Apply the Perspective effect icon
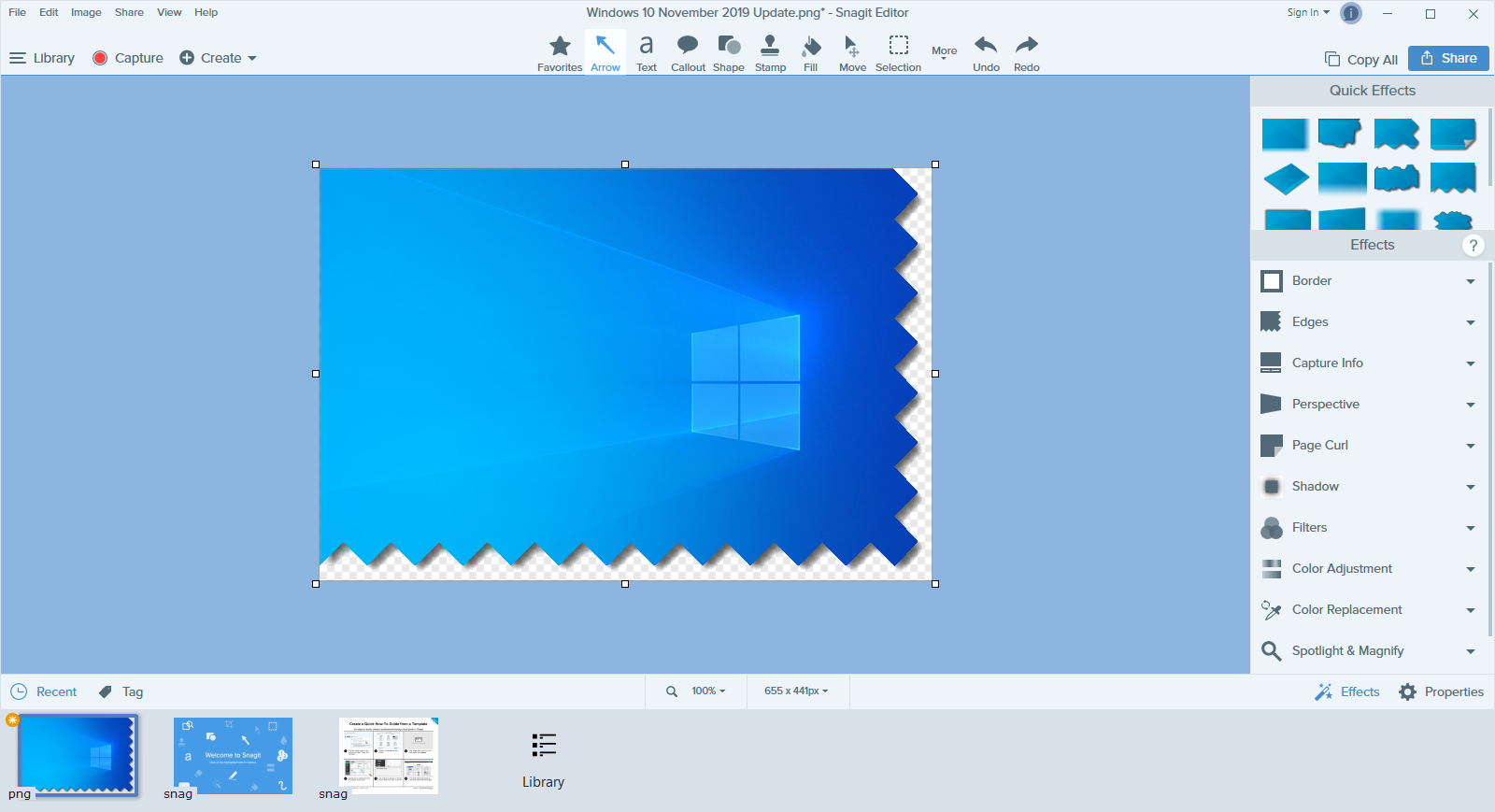 click(1272, 405)
